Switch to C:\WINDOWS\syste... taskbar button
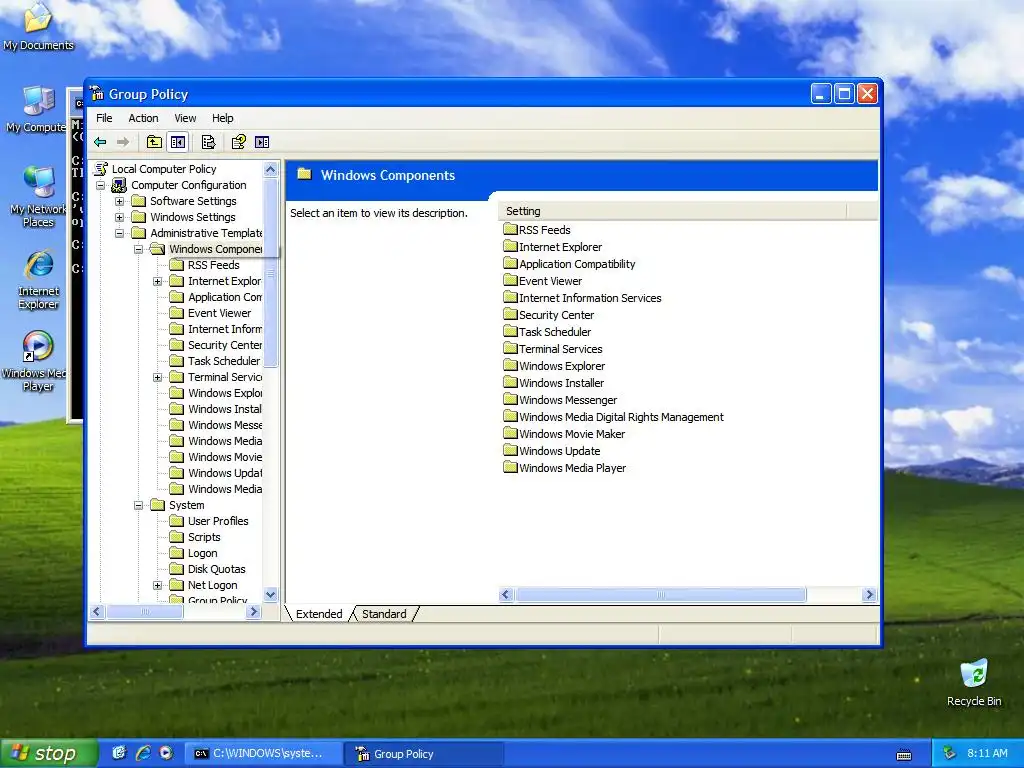1024x768 pixels. click(263, 754)
